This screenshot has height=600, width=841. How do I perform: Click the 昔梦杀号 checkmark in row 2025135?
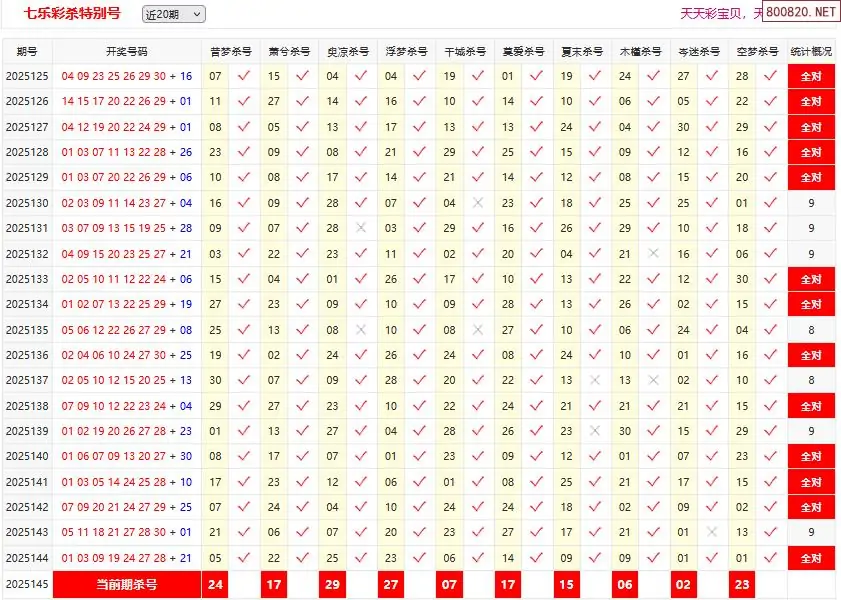(x=244, y=330)
